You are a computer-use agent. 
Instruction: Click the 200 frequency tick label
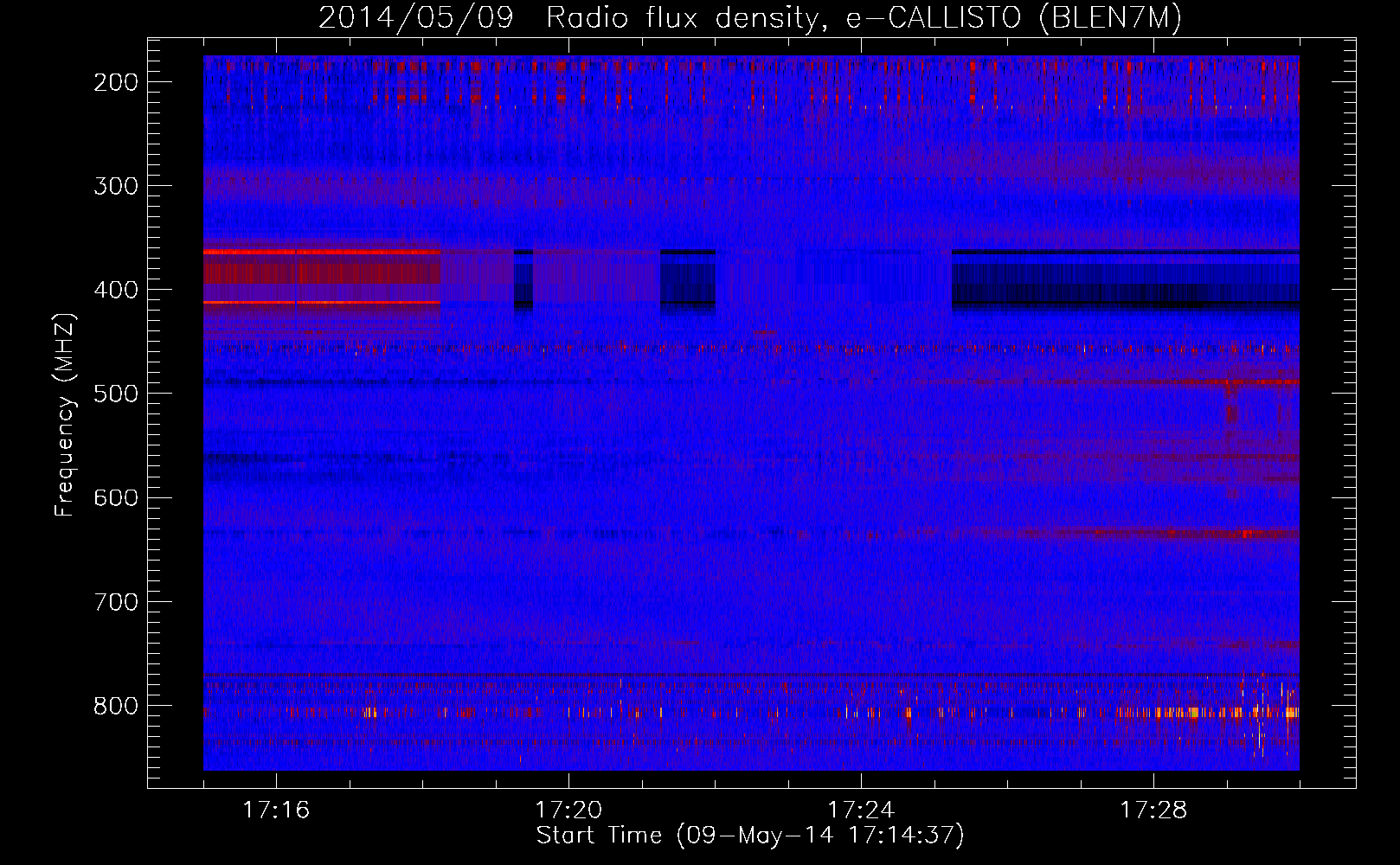click(x=116, y=82)
